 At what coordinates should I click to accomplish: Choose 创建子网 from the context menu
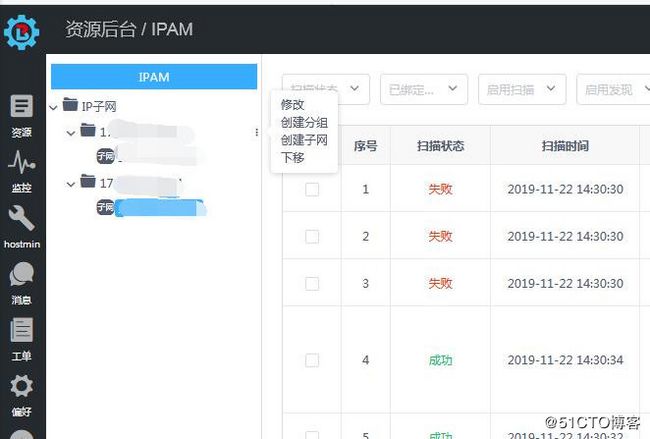point(304,140)
